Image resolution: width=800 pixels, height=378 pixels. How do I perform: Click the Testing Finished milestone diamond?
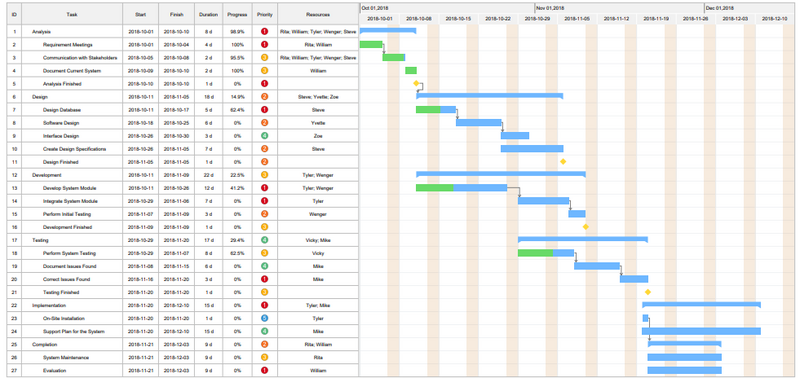tap(647, 292)
